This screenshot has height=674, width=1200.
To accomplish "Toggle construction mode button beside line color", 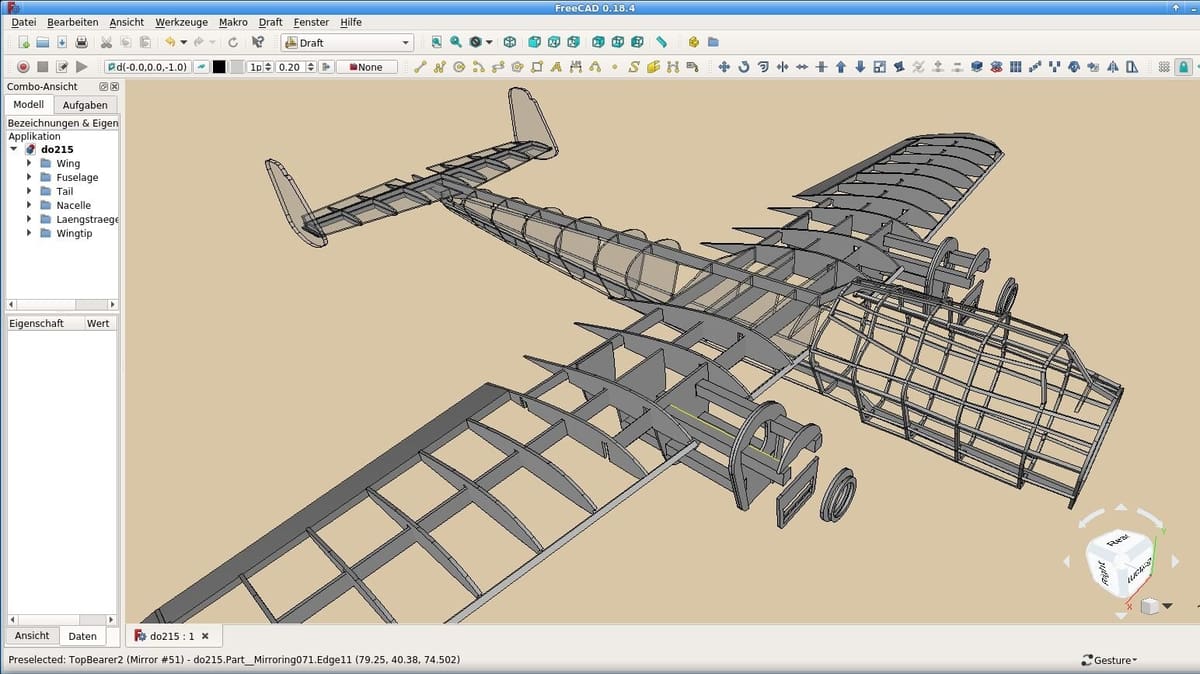I will coord(202,67).
